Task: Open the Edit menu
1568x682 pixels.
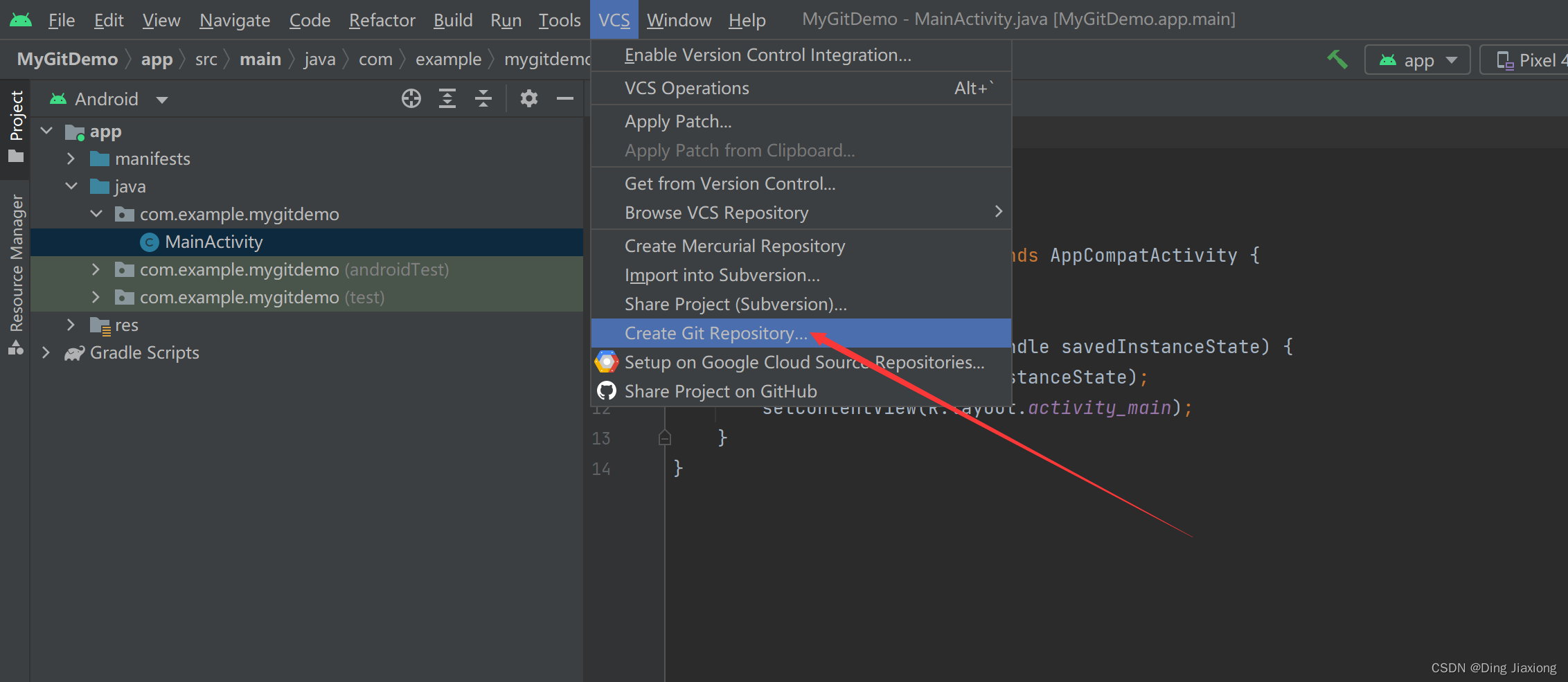Action: pos(109,20)
